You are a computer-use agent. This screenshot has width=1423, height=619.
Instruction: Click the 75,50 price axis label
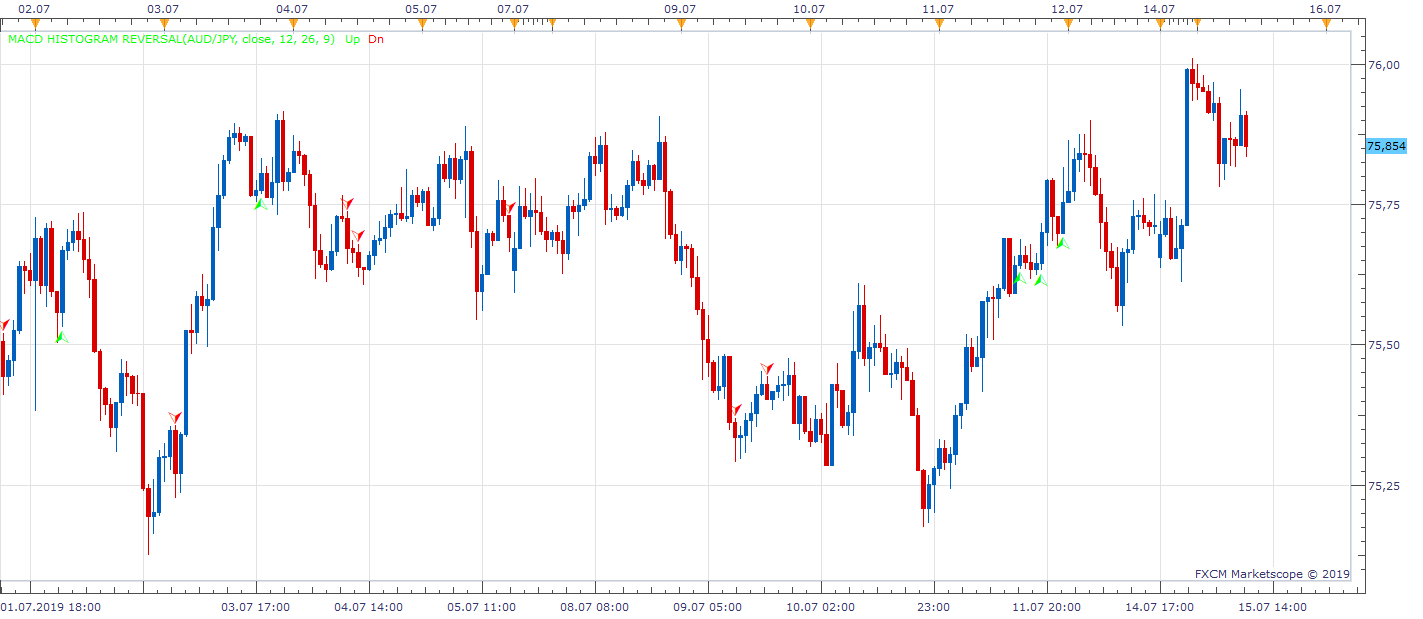tap(1384, 345)
